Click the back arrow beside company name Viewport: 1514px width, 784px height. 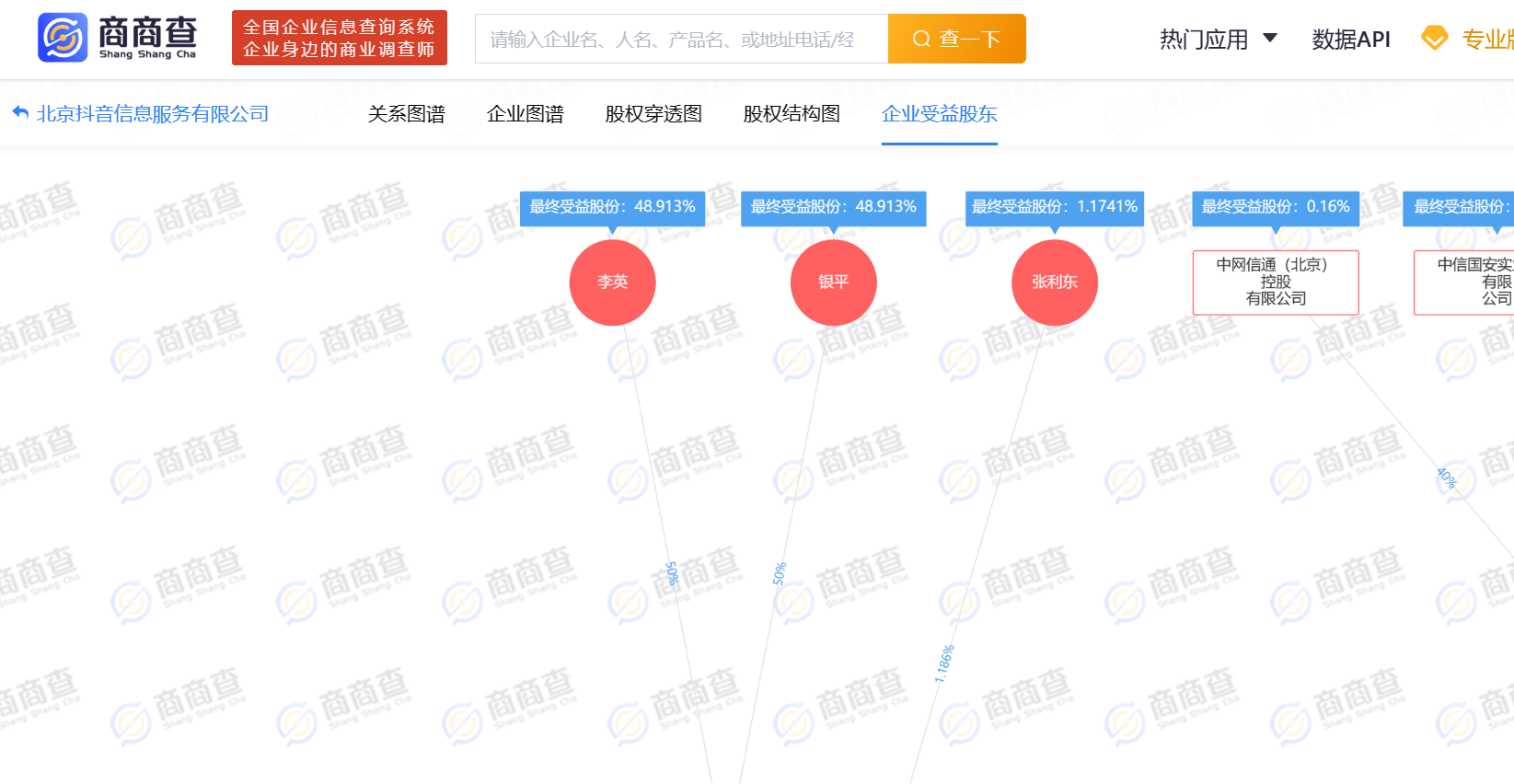(20, 113)
